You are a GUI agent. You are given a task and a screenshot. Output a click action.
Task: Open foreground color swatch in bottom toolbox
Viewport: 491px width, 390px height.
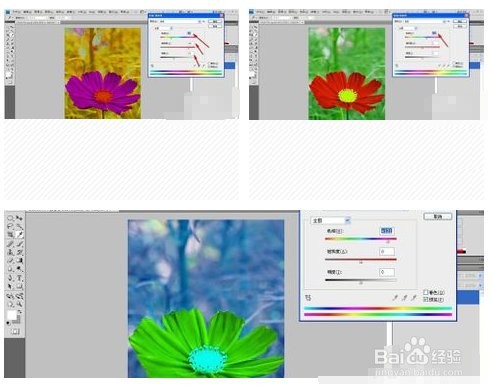click(x=11, y=315)
